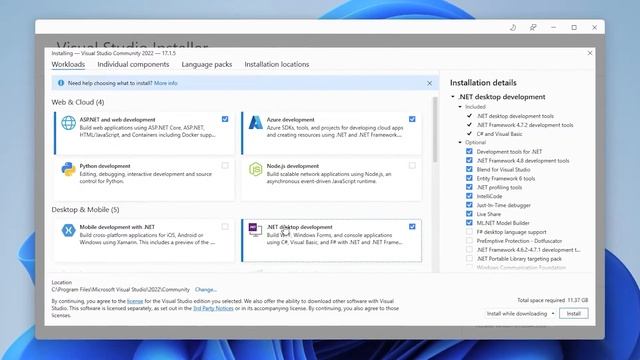Viewport: 640px width, 360px height.
Task: Check Node.js development workload
Action: click(x=412, y=166)
